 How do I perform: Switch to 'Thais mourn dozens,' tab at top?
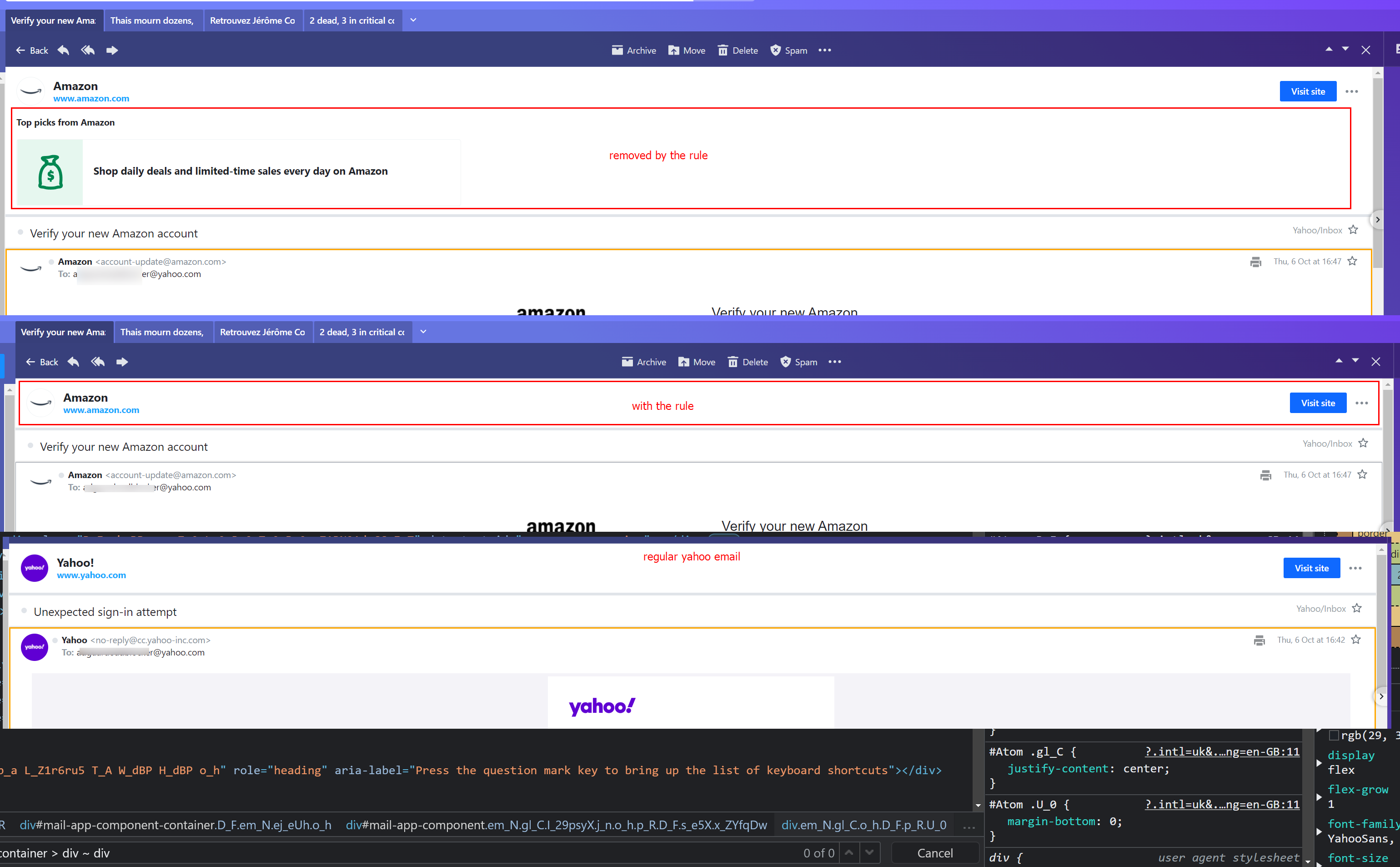point(152,20)
